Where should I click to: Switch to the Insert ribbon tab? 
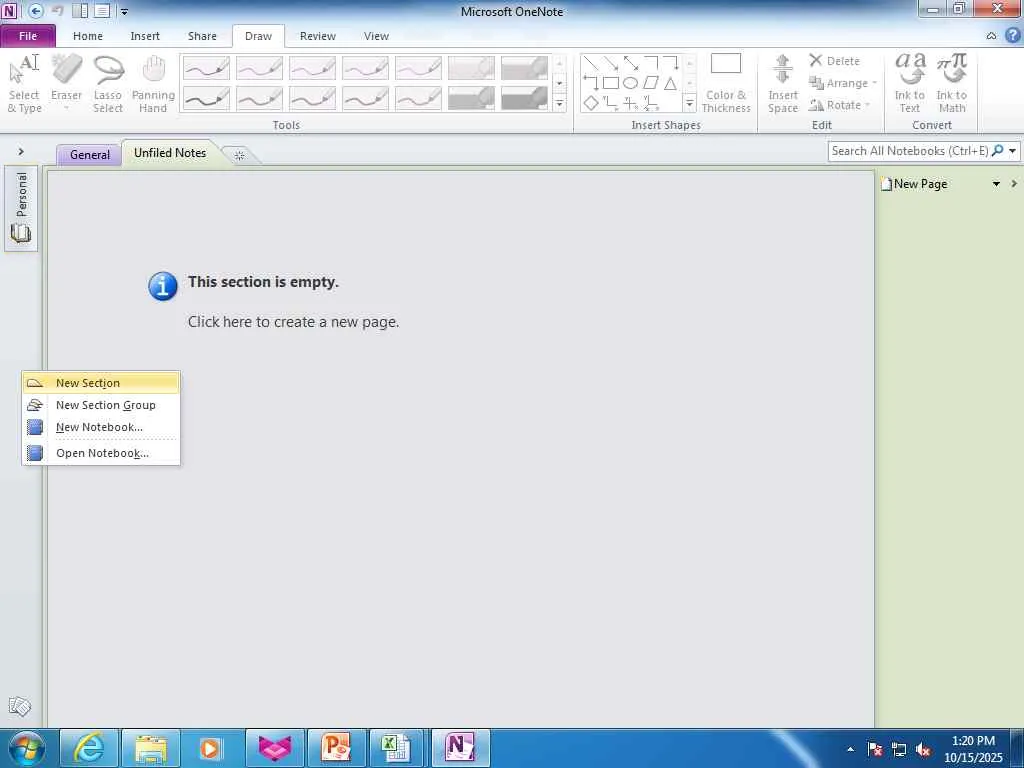pos(145,36)
